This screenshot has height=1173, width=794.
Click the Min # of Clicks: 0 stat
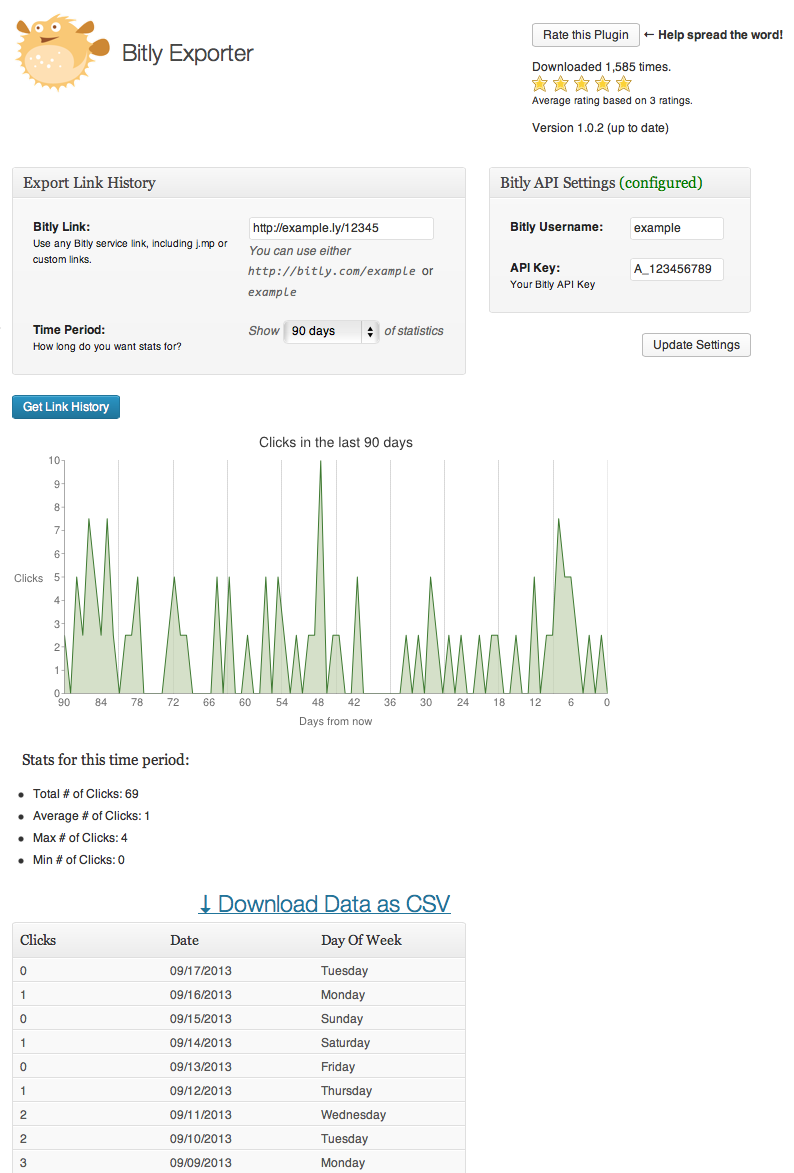(79, 860)
